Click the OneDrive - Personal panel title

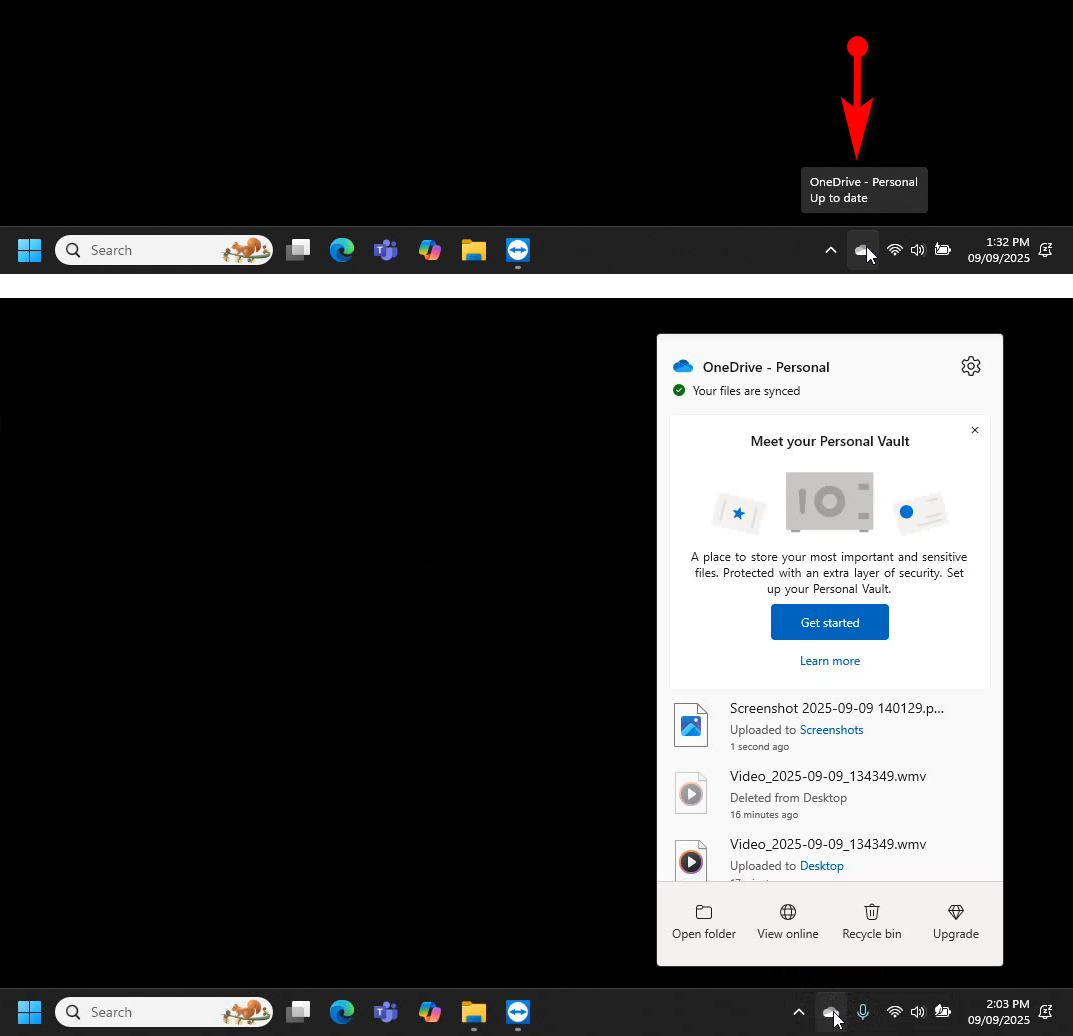tap(766, 367)
